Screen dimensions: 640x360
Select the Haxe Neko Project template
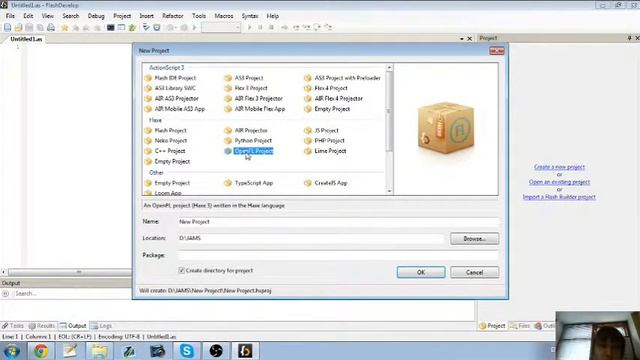[165, 140]
